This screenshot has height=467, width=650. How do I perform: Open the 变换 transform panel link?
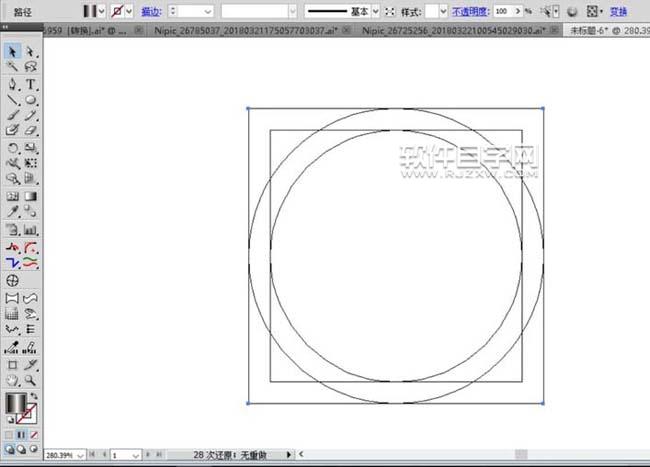click(x=618, y=12)
